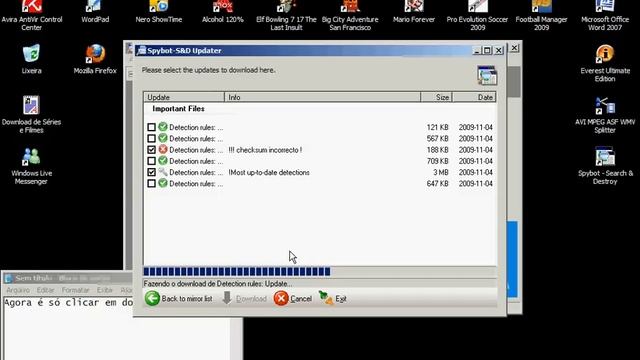This screenshot has height=360, width=640.
Task: Open Exibir menu in Notepad window
Action: click(x=104, y=290)
